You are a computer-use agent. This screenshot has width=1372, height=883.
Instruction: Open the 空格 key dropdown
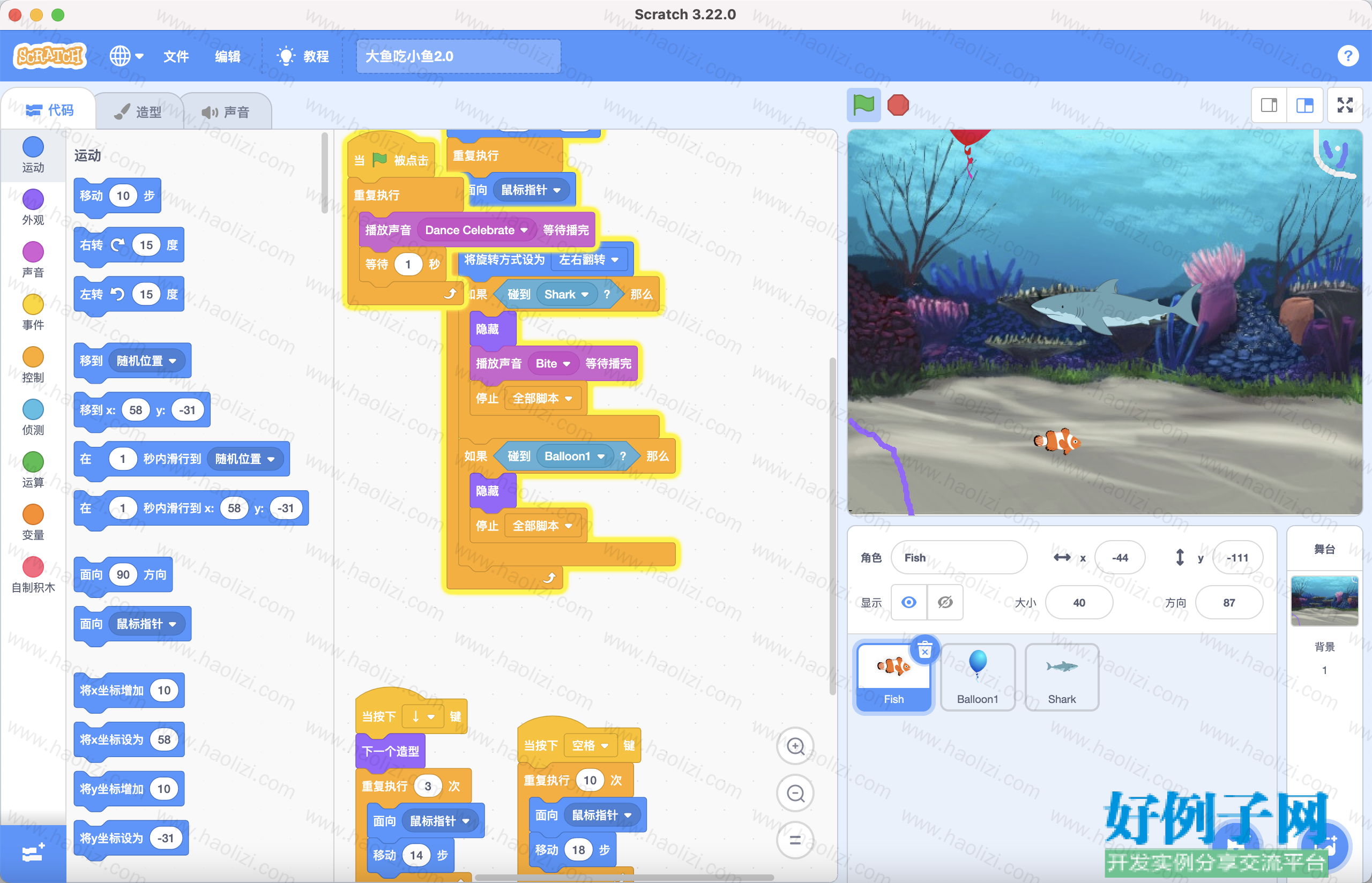click(590, 745)
